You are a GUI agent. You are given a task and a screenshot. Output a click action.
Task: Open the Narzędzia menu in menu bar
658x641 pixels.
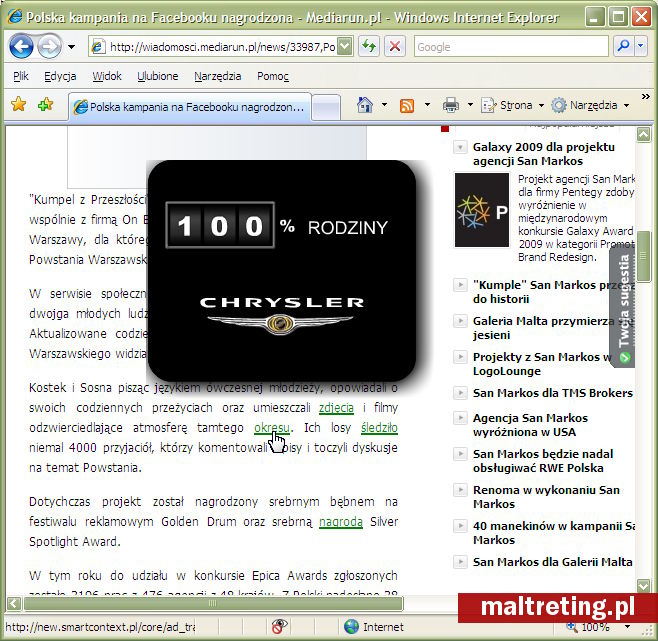tap(217, 76)
